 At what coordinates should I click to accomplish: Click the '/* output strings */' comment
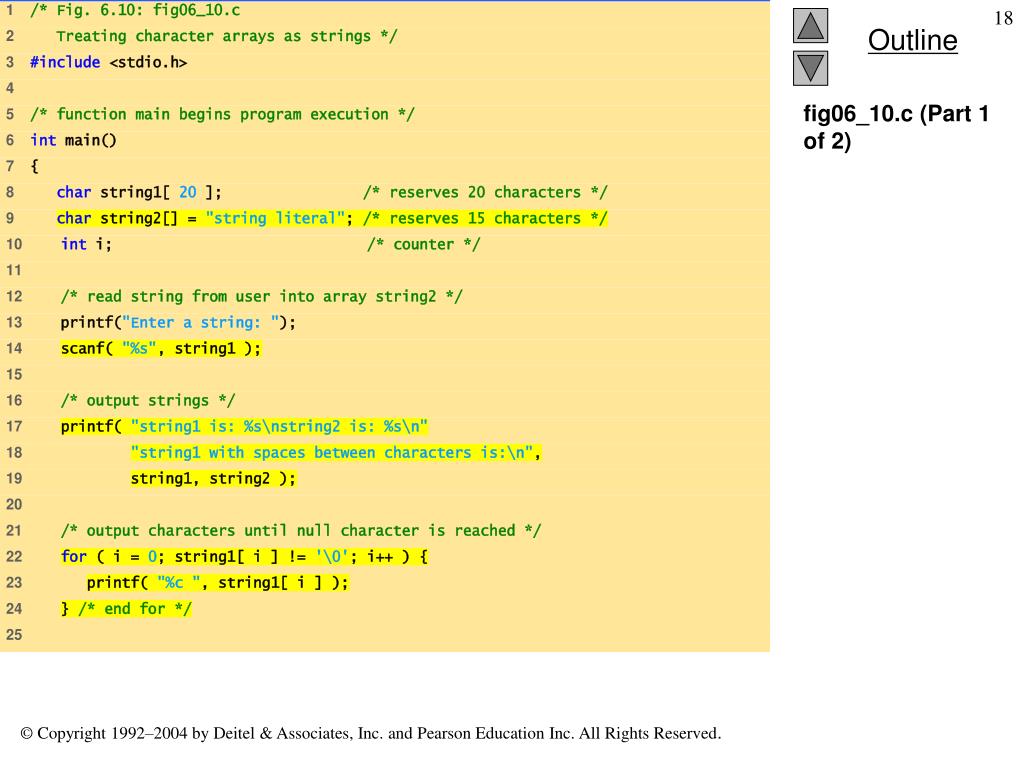coord(148,400)
